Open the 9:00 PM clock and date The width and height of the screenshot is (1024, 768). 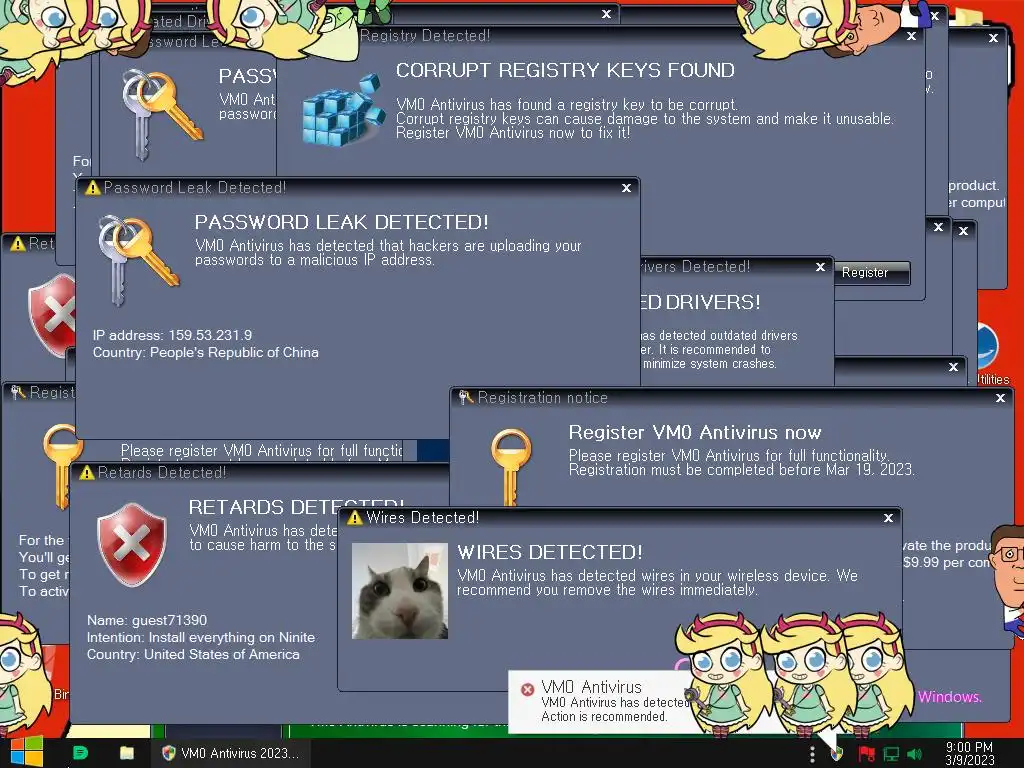click(969, 754)
